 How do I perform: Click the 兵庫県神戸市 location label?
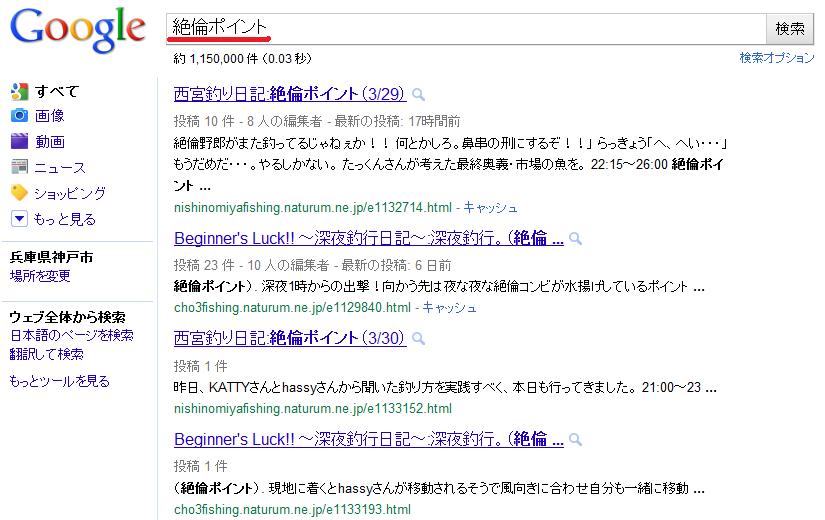(x=52, y=257)
